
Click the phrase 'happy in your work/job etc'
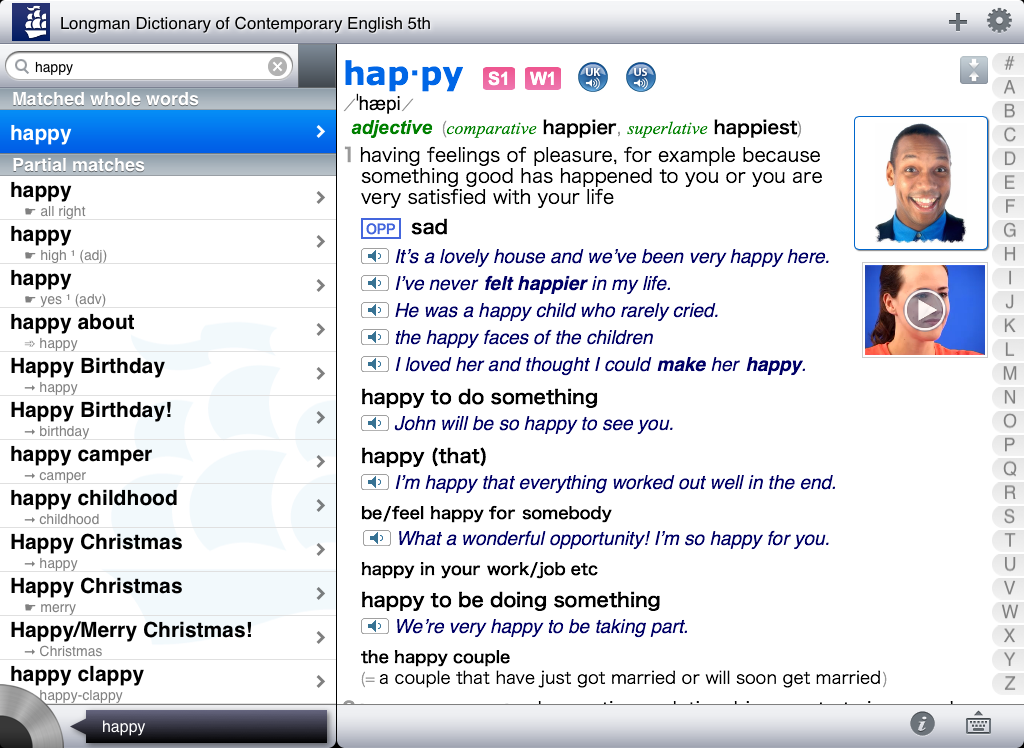point(479,569)
